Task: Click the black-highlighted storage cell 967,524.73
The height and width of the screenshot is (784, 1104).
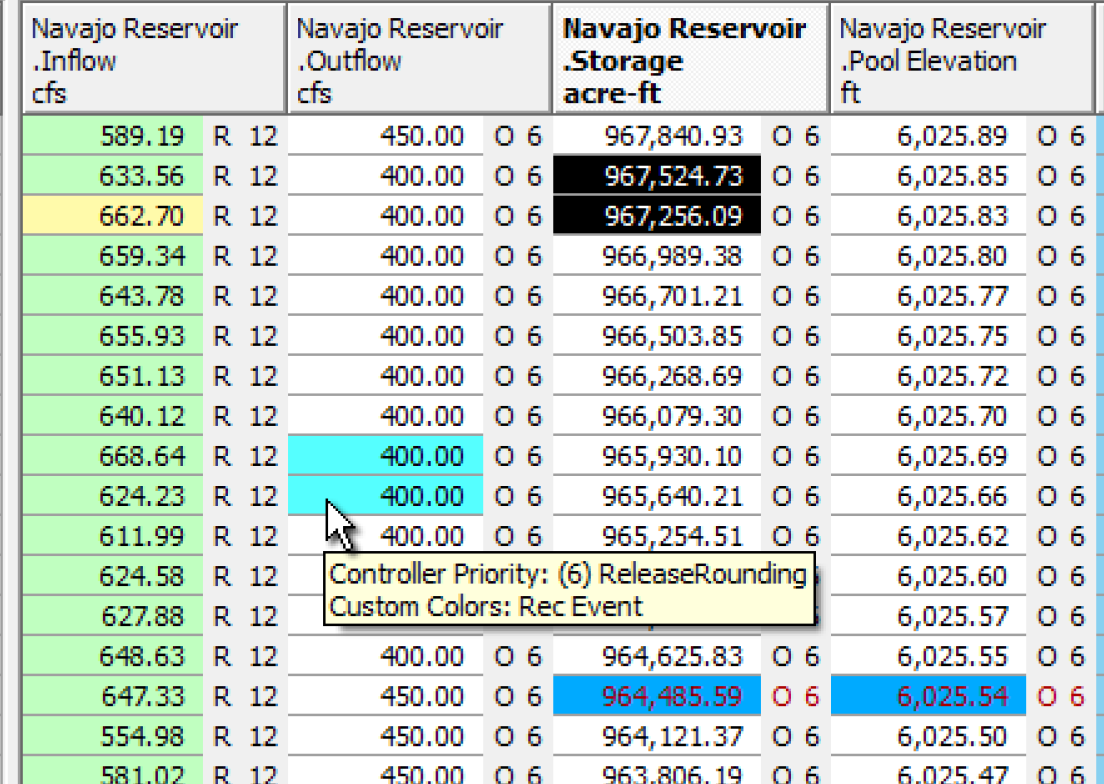Action: pyautogui.click(x=657, y=176)
